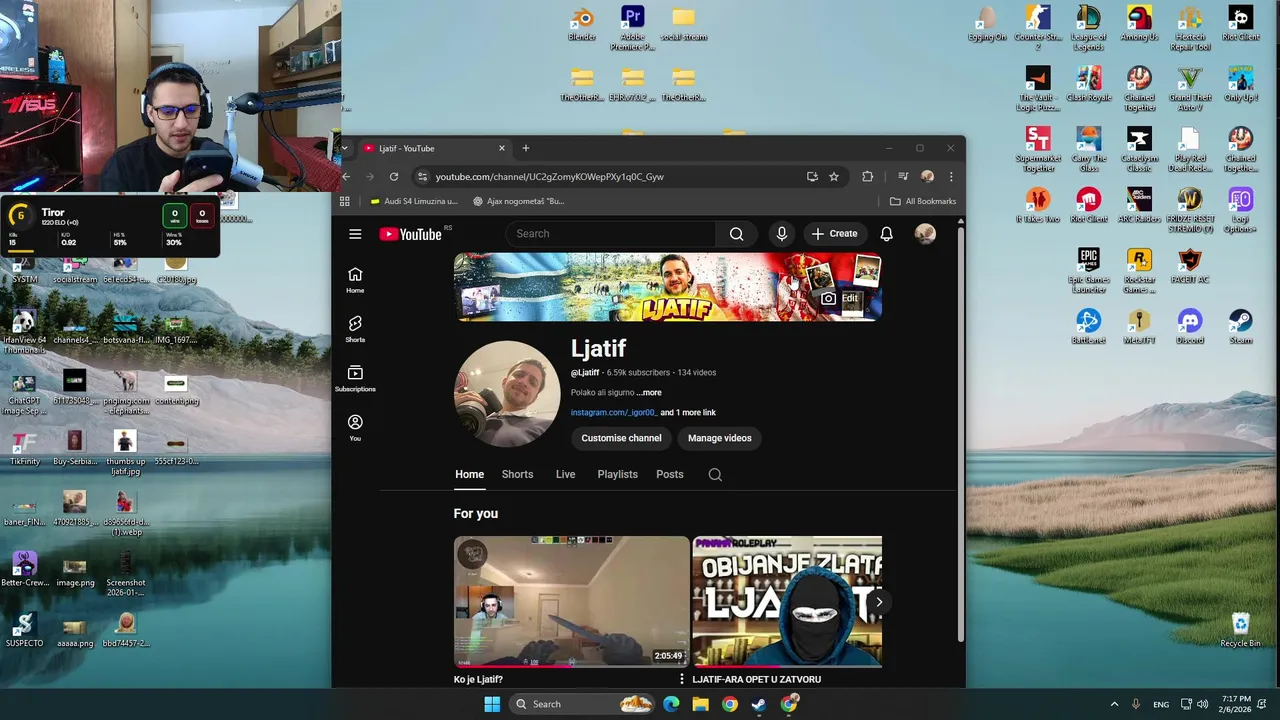The height and width of the screenshot is (720, 1280).
Task: Open the Ko je Ljatif video options menu
Action: (682, 679)
